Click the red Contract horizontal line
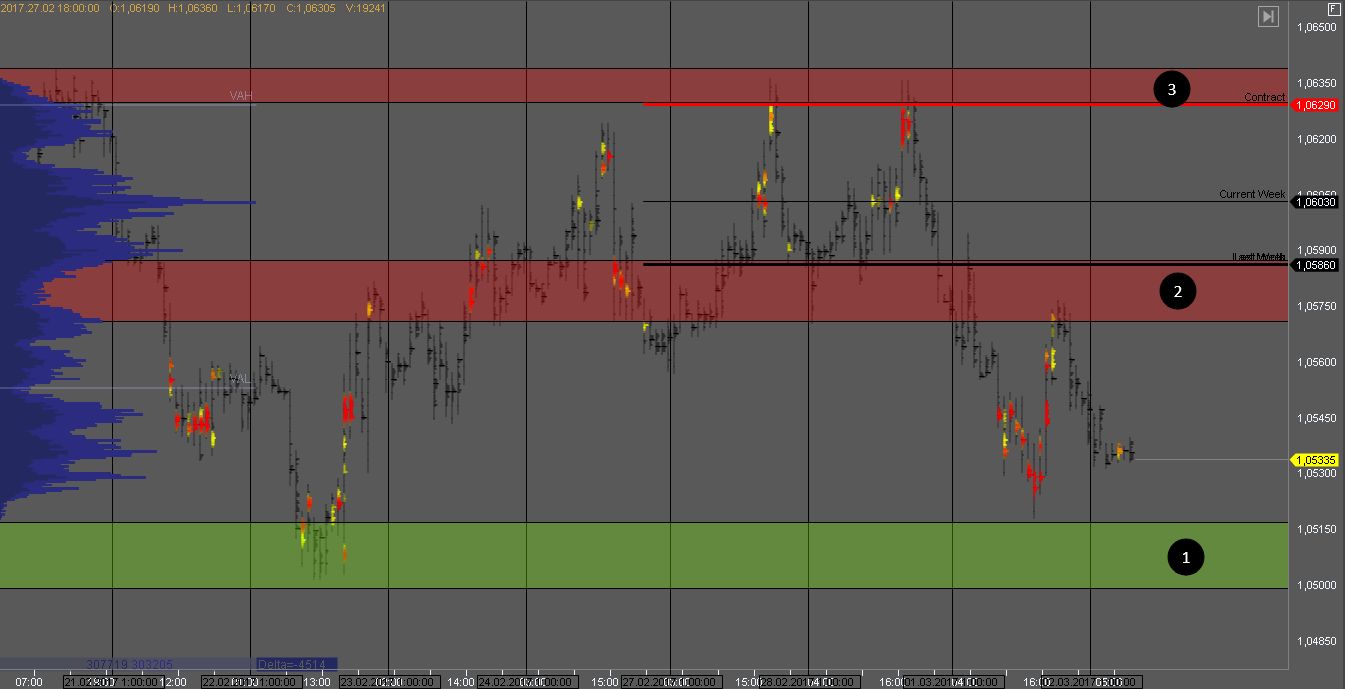This screenshot has height=689, width=1345. pyautogui.click(x=900, y=104)
